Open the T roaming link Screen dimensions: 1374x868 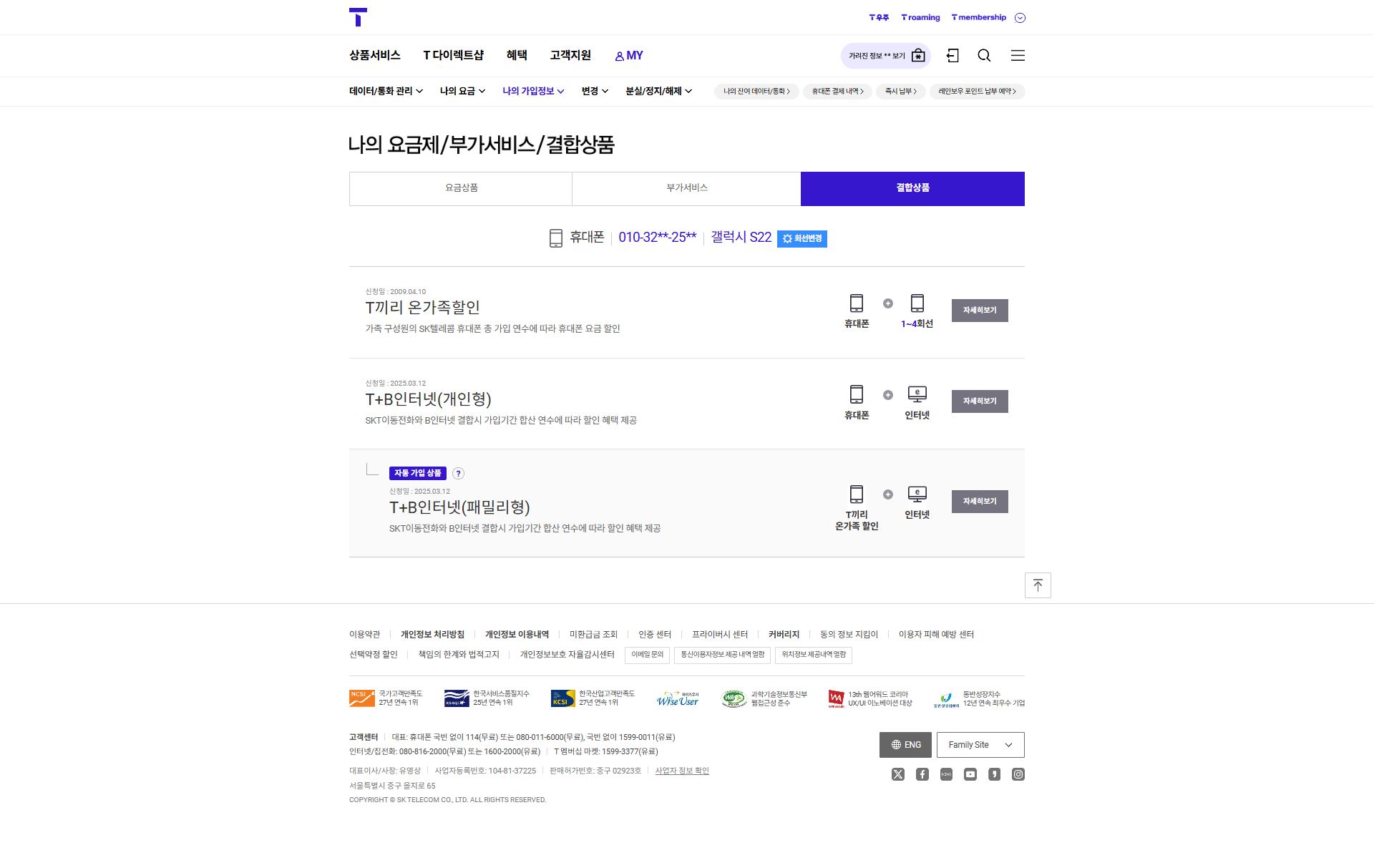click(920, 18)
